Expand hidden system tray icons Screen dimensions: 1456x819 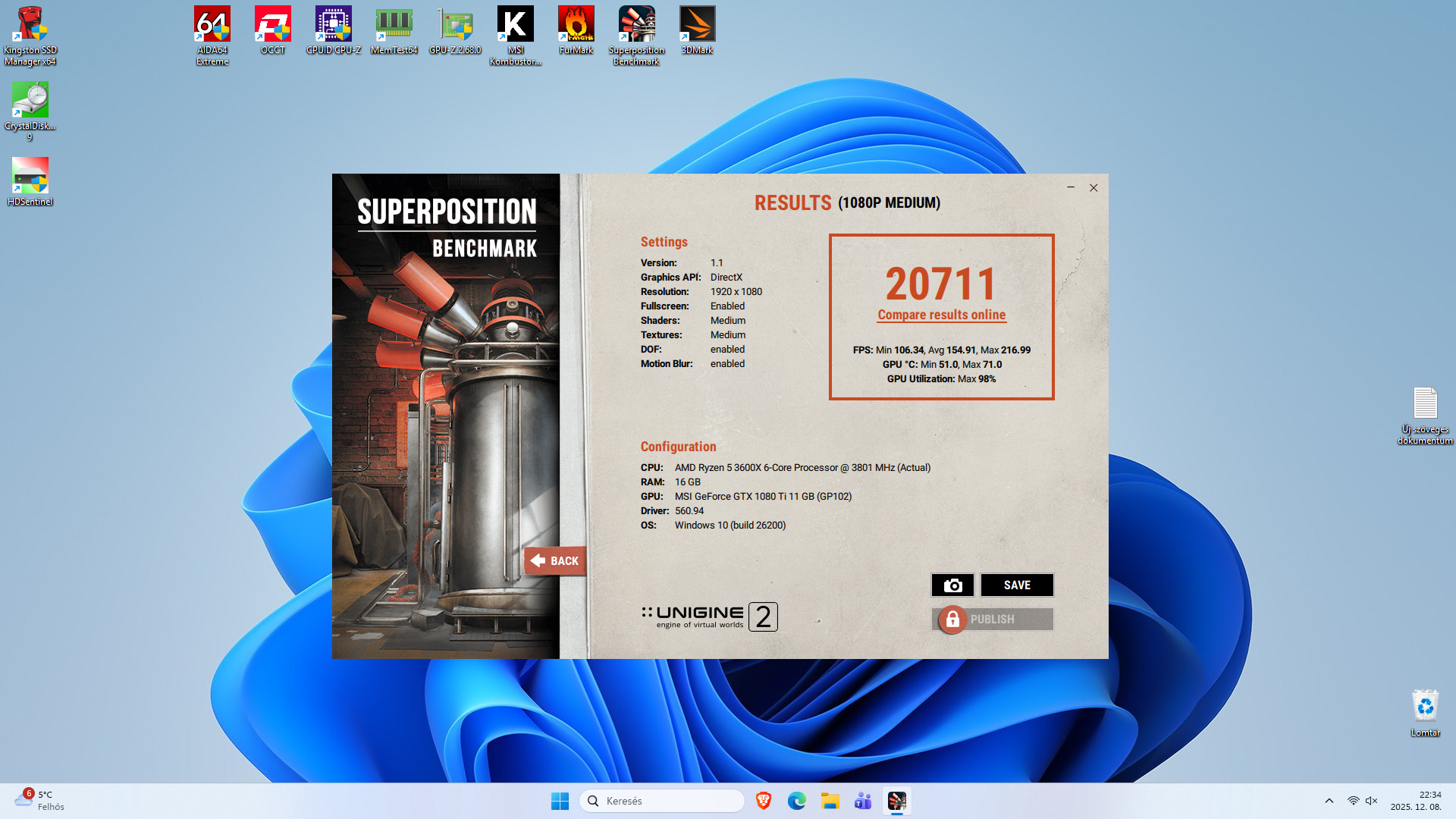pos(1329,801)
